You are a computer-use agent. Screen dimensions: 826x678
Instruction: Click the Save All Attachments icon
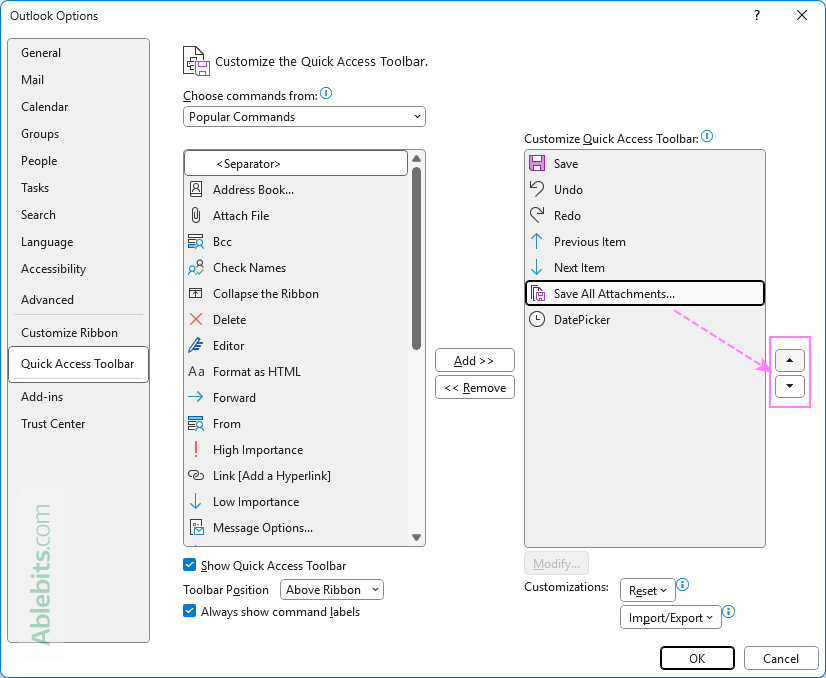[x=538, y=293]
